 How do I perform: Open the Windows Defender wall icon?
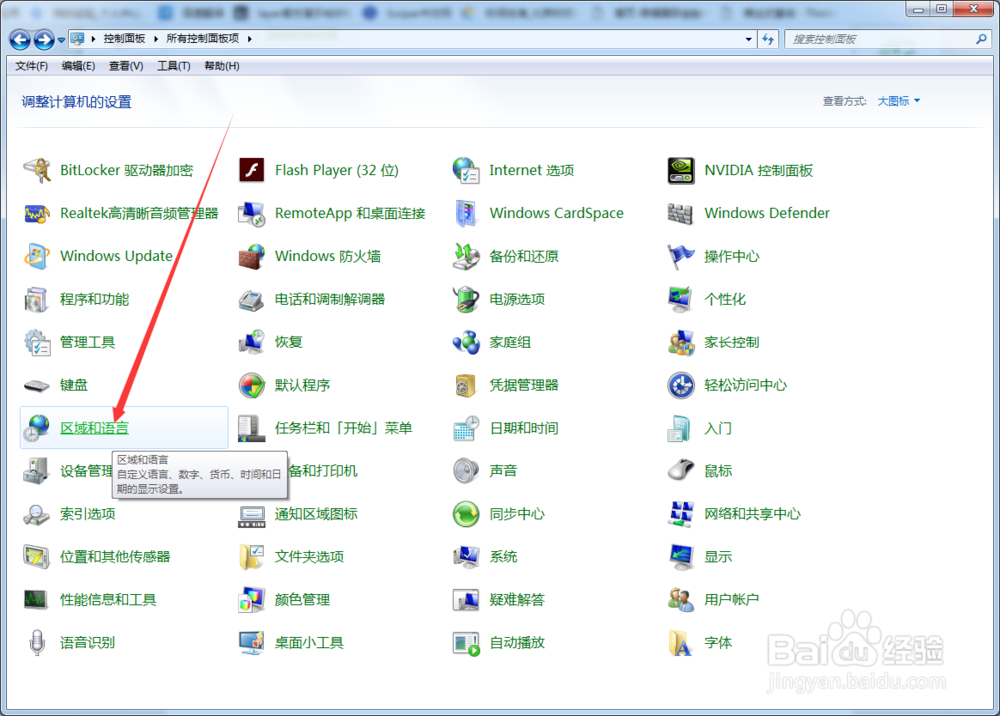(x=681, y=214)
